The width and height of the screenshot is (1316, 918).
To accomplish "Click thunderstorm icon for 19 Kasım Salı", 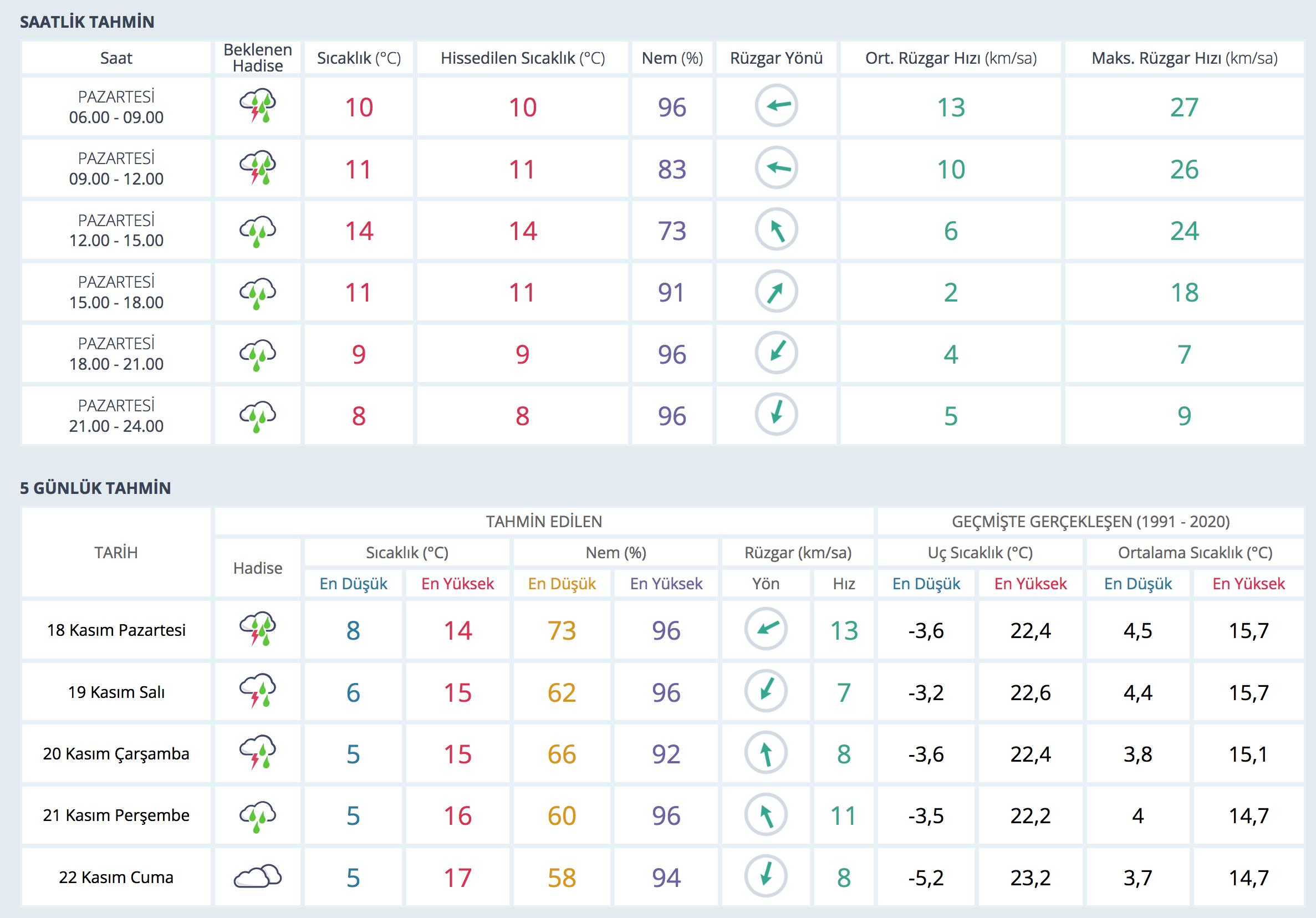I will point(257,691).
